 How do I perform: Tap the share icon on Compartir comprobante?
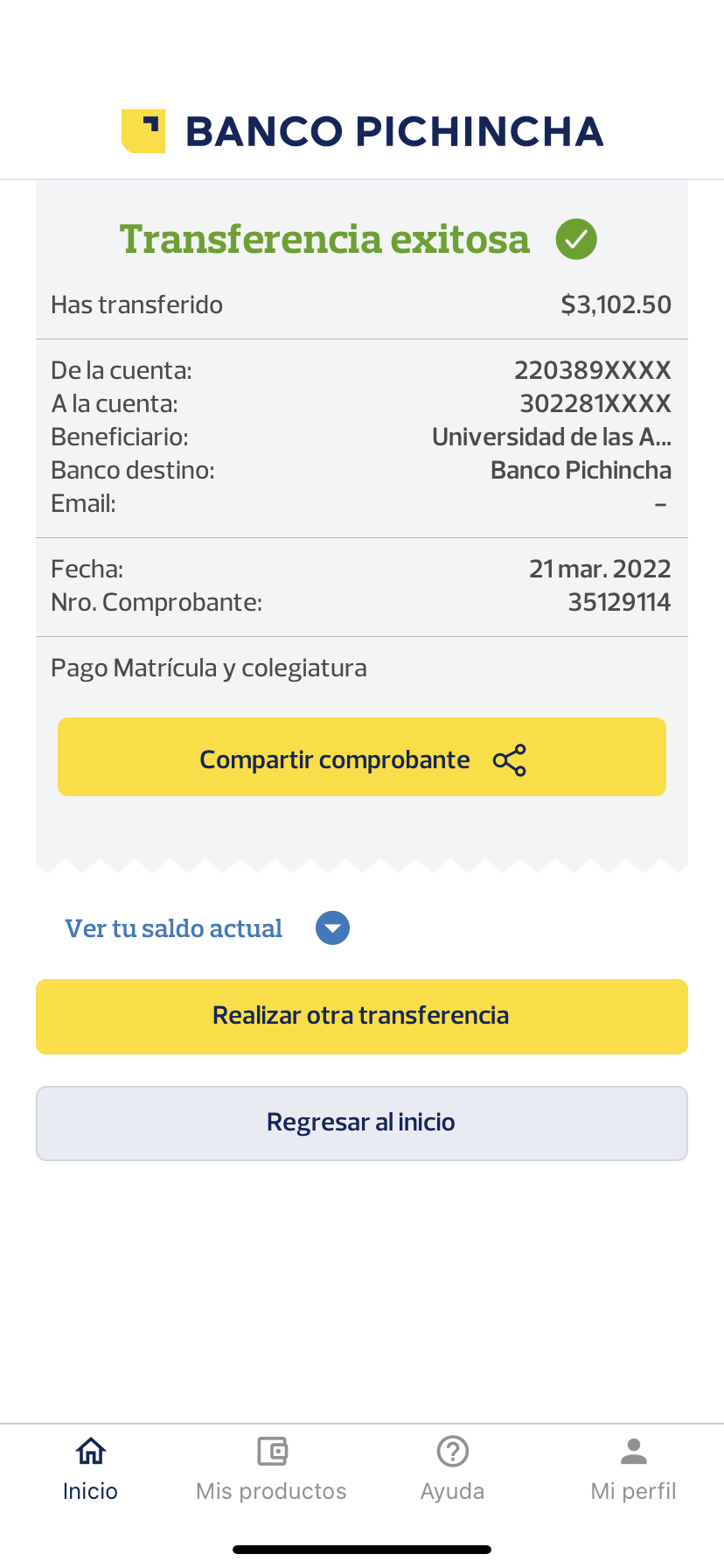[x=510, y=760]
